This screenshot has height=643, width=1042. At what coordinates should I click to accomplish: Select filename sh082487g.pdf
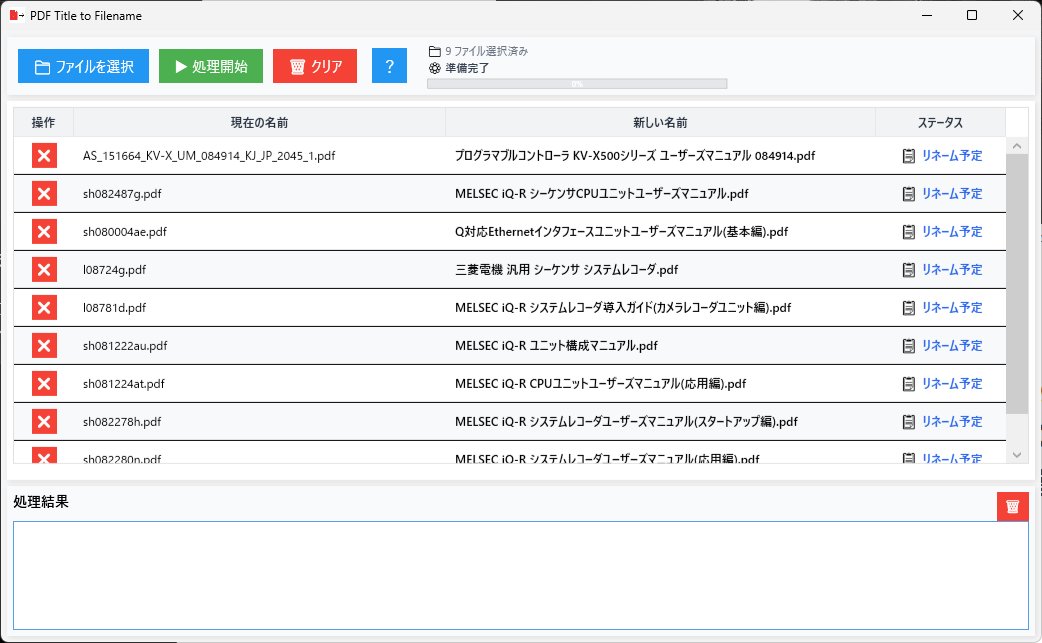[x=122, y=194]
